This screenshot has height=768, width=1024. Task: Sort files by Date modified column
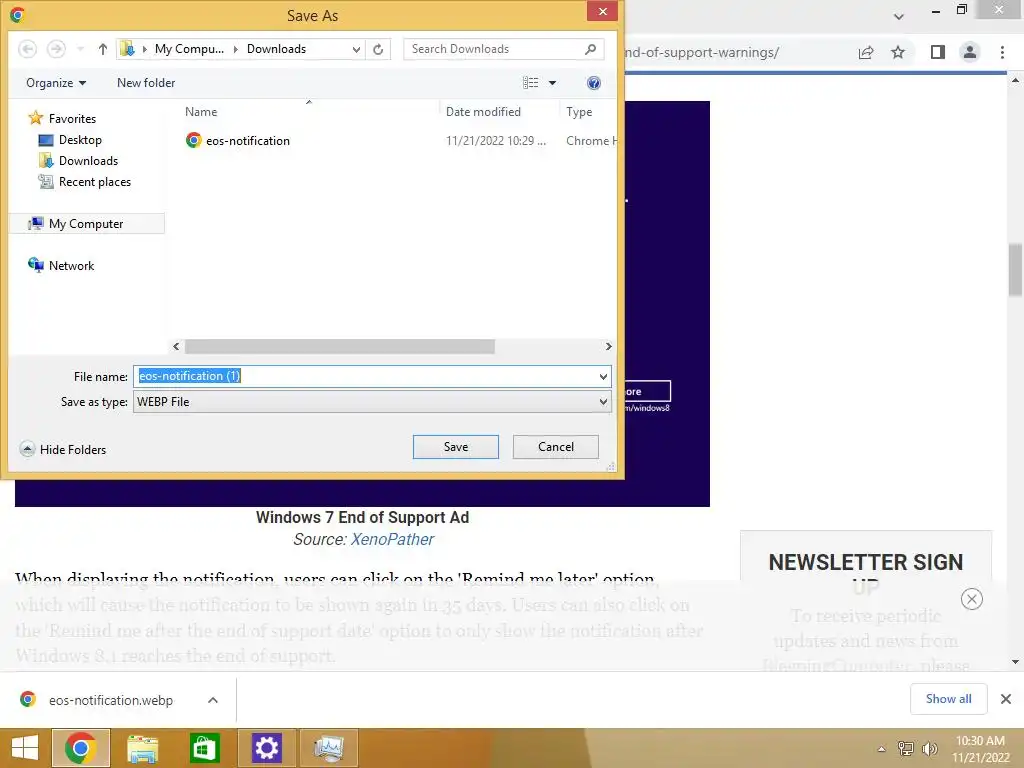tap(483, 112)
